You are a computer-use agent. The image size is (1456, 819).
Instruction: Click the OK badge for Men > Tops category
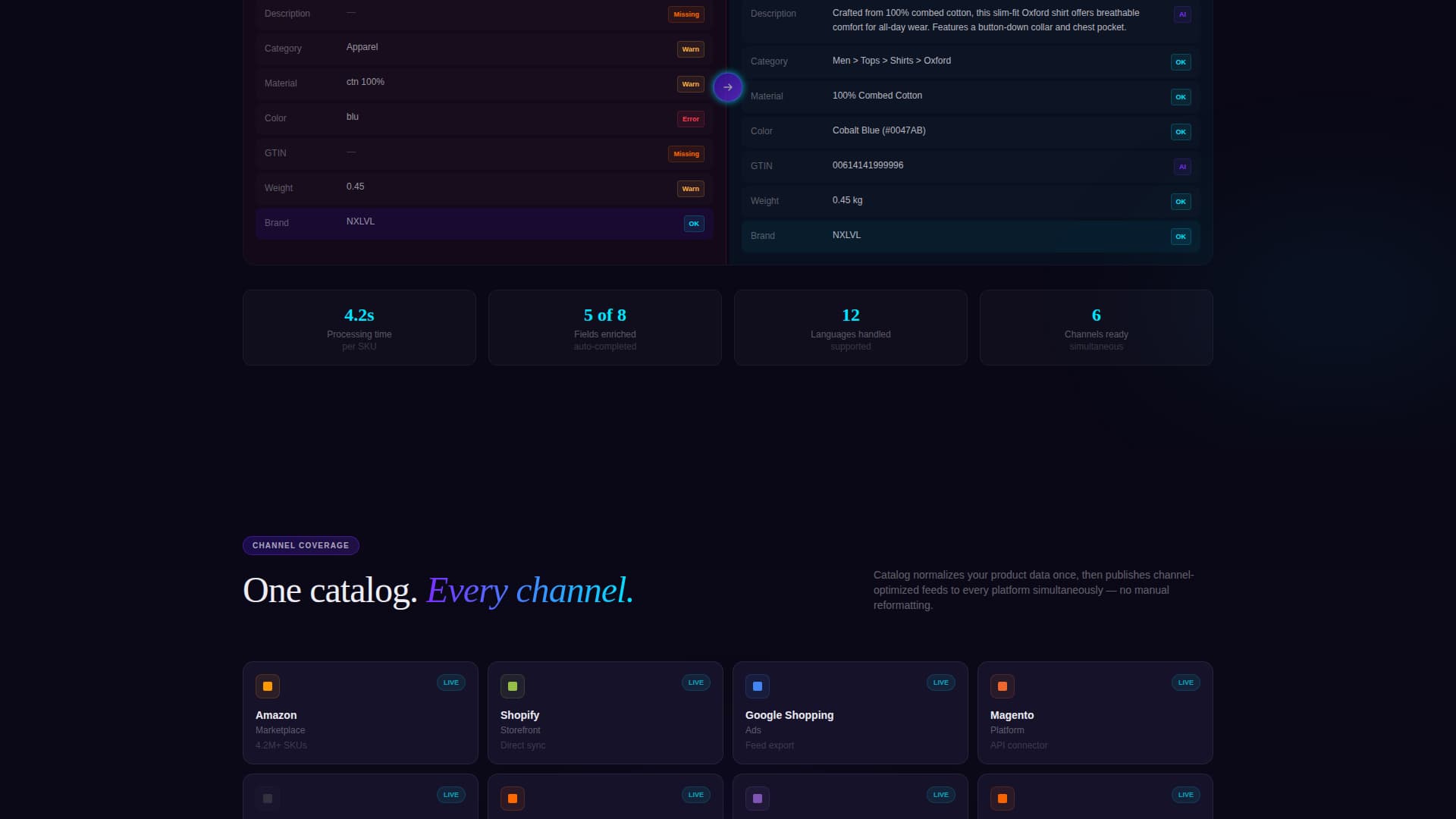[1181, 62]
